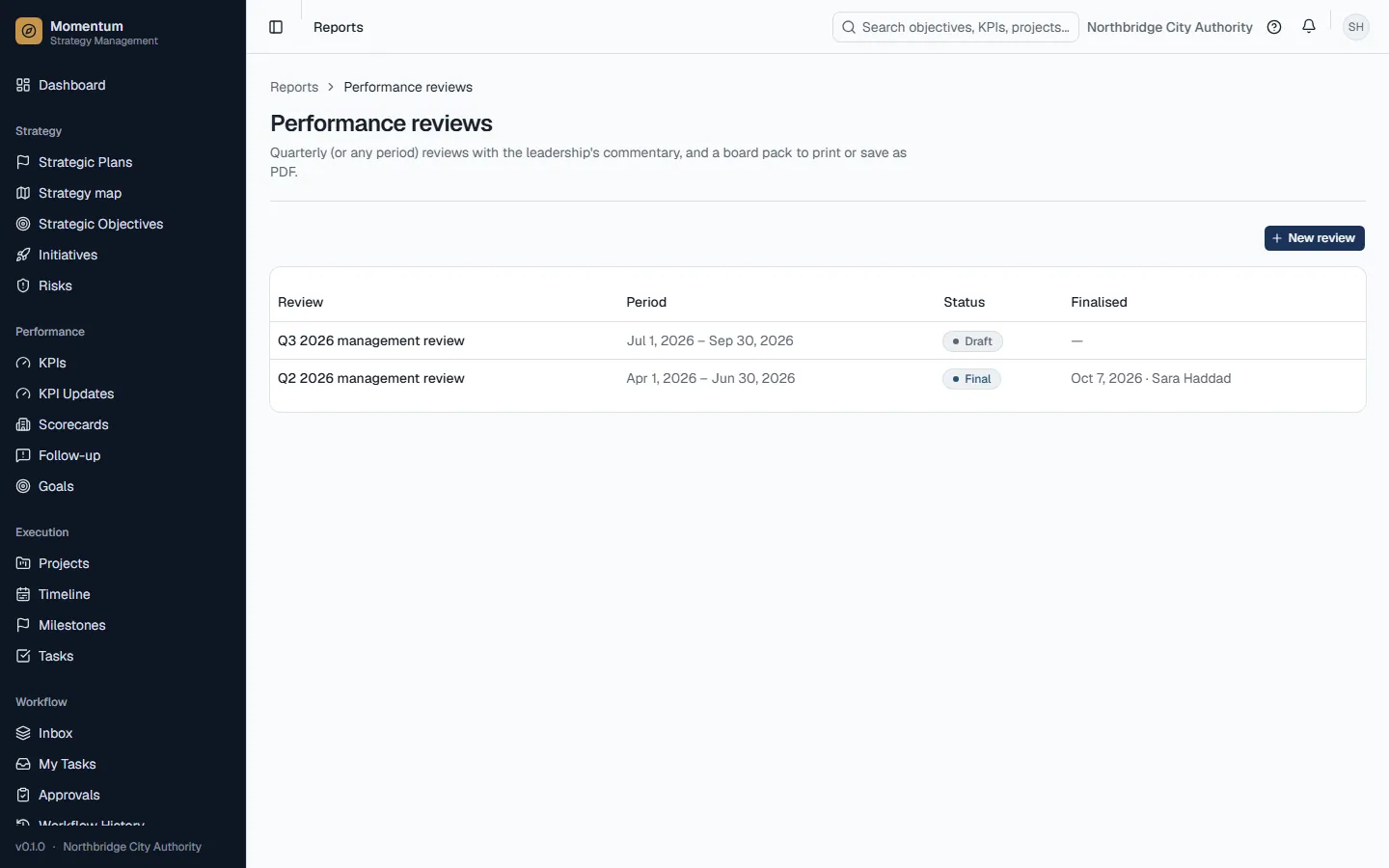The image size is (1389, 868).
Task: Click the Projects folder icon
Action: click(23, 563)
